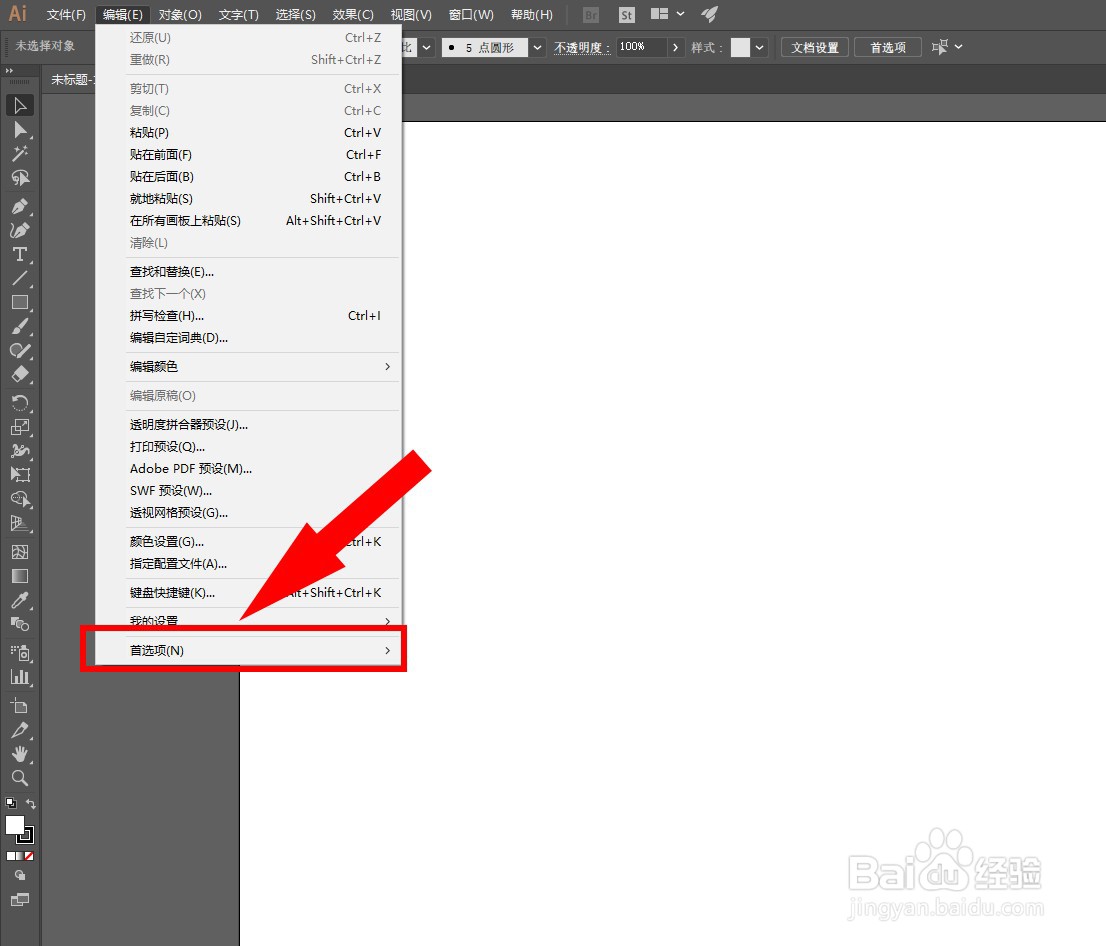The image size is (1106, 946).
Task: Click the opacity 100% input field
Action: coord(640,47)
